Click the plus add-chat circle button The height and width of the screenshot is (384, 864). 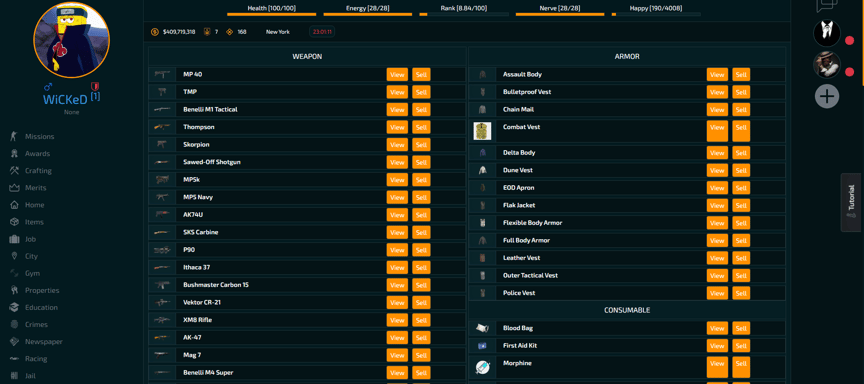(827, 97)
